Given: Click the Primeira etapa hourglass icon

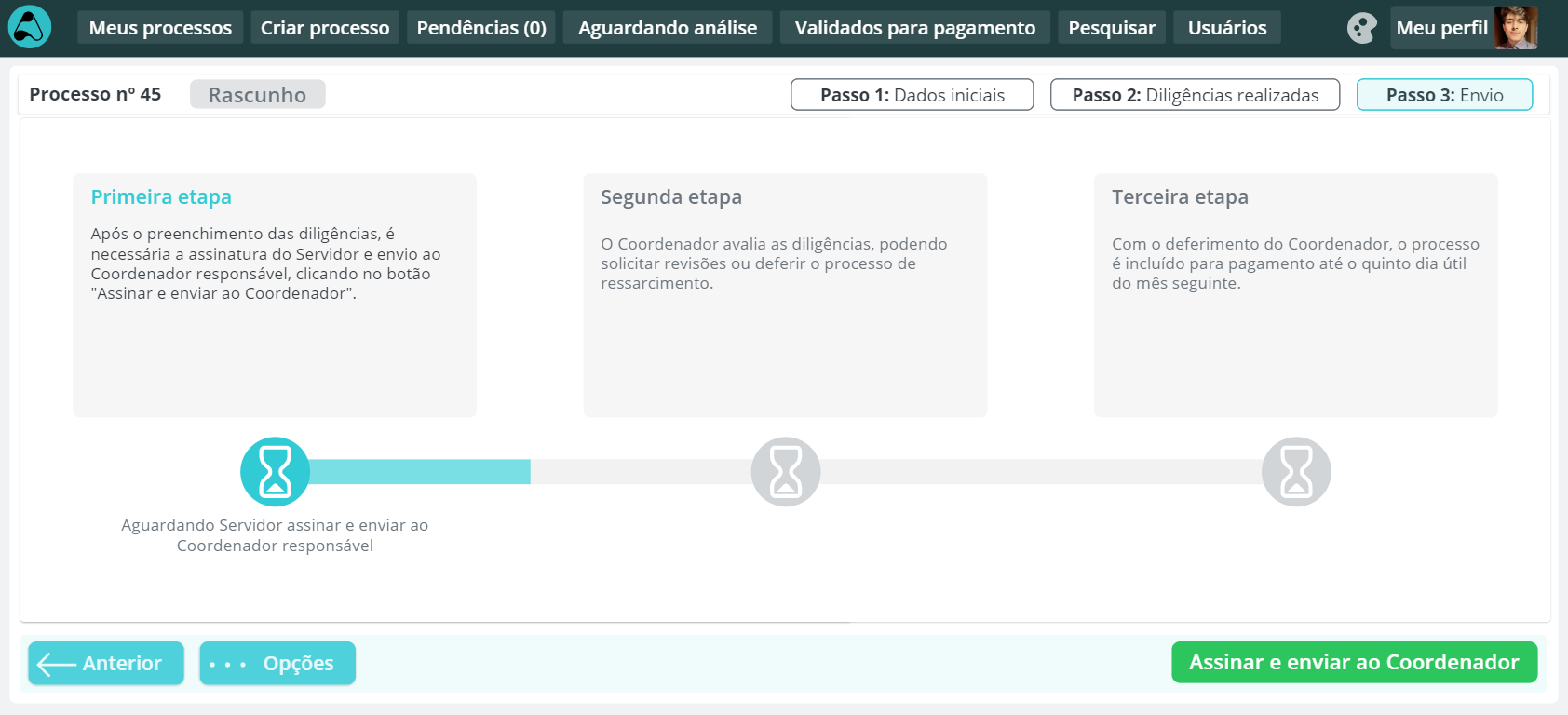Looking at the screenshot, I should (275, 472).
